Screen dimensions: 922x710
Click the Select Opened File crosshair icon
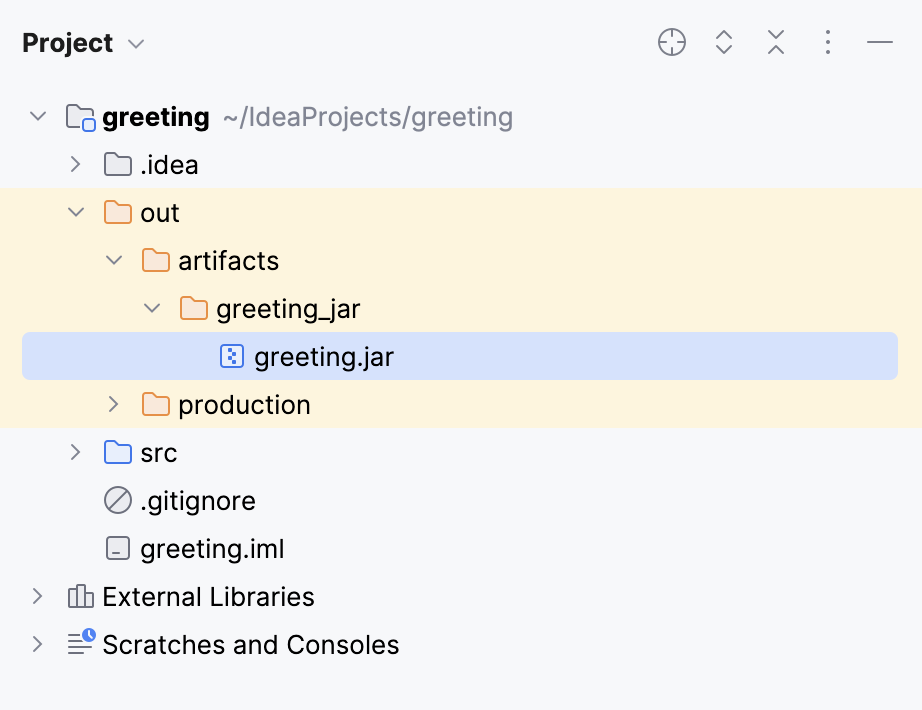pos(671,42)
